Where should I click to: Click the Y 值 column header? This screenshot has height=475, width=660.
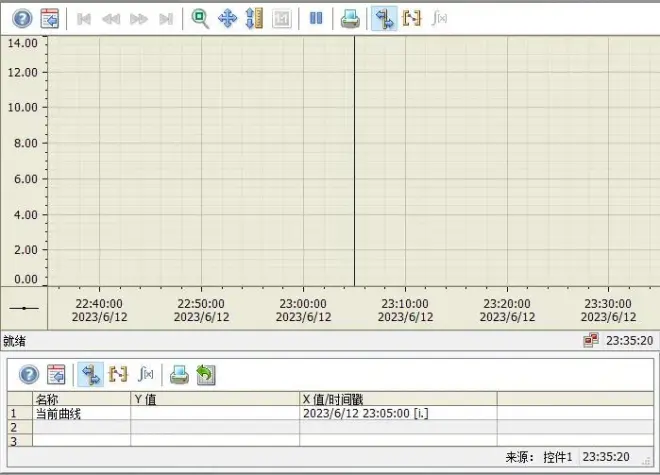[x=215, y=399]
